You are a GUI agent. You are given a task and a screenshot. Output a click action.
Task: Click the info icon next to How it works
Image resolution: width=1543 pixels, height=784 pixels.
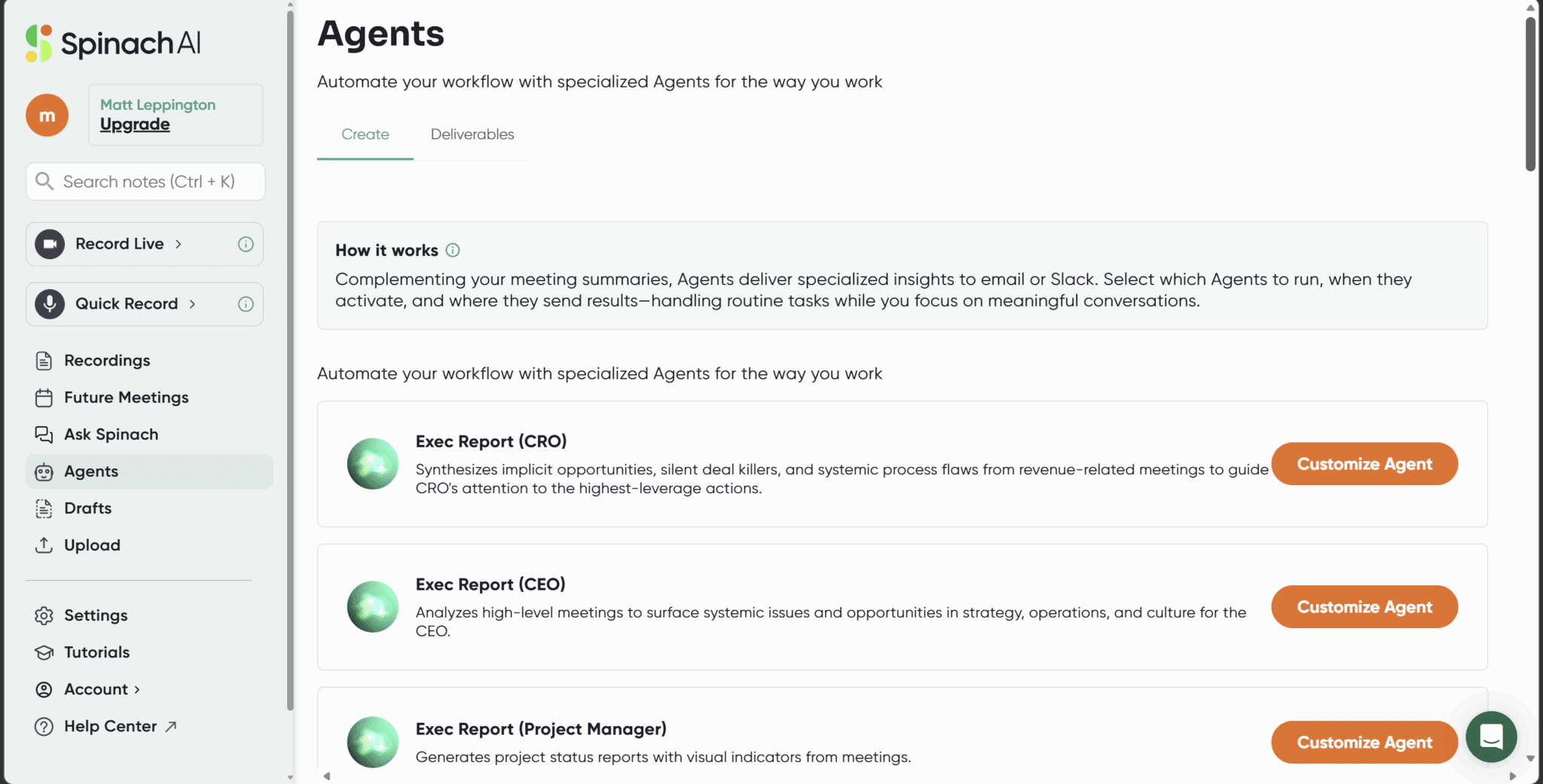coord(453,250)
